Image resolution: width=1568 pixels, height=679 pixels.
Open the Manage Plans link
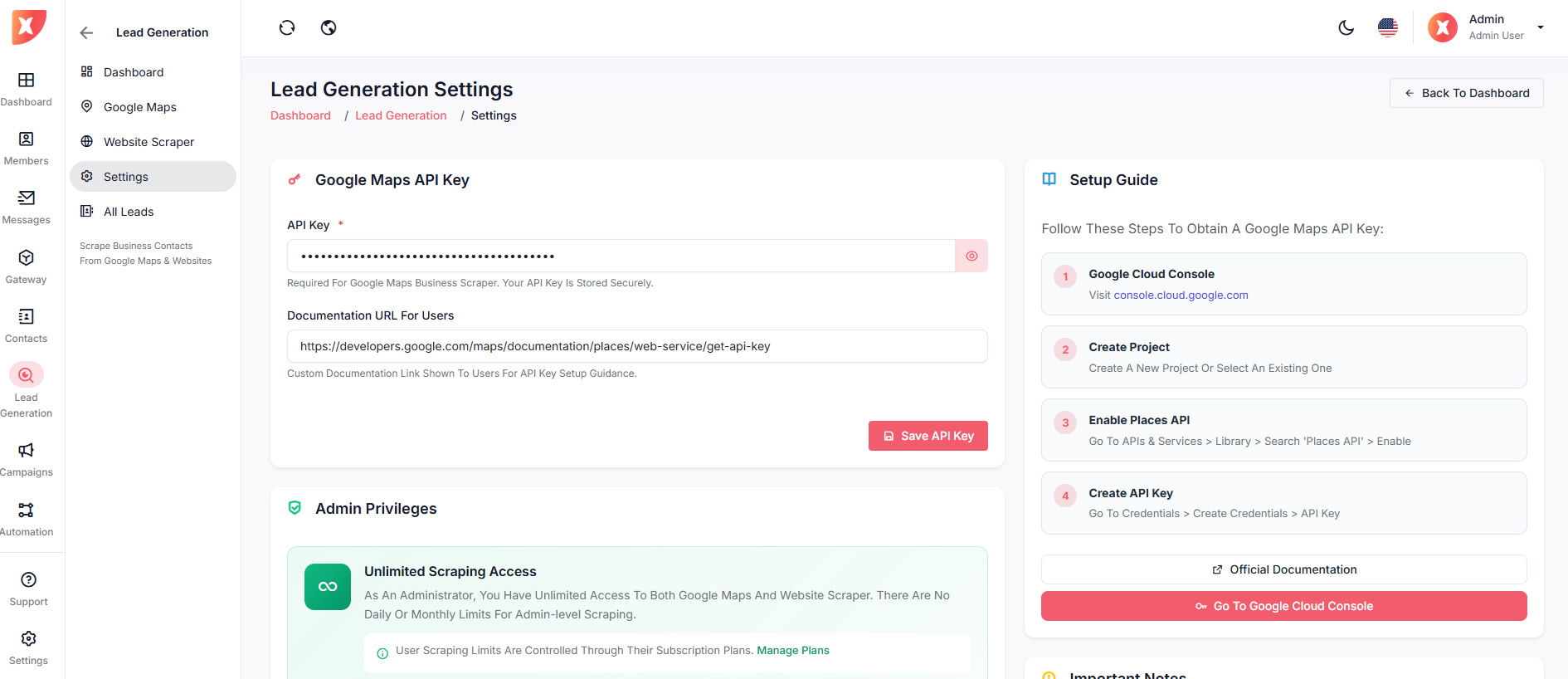792,651
